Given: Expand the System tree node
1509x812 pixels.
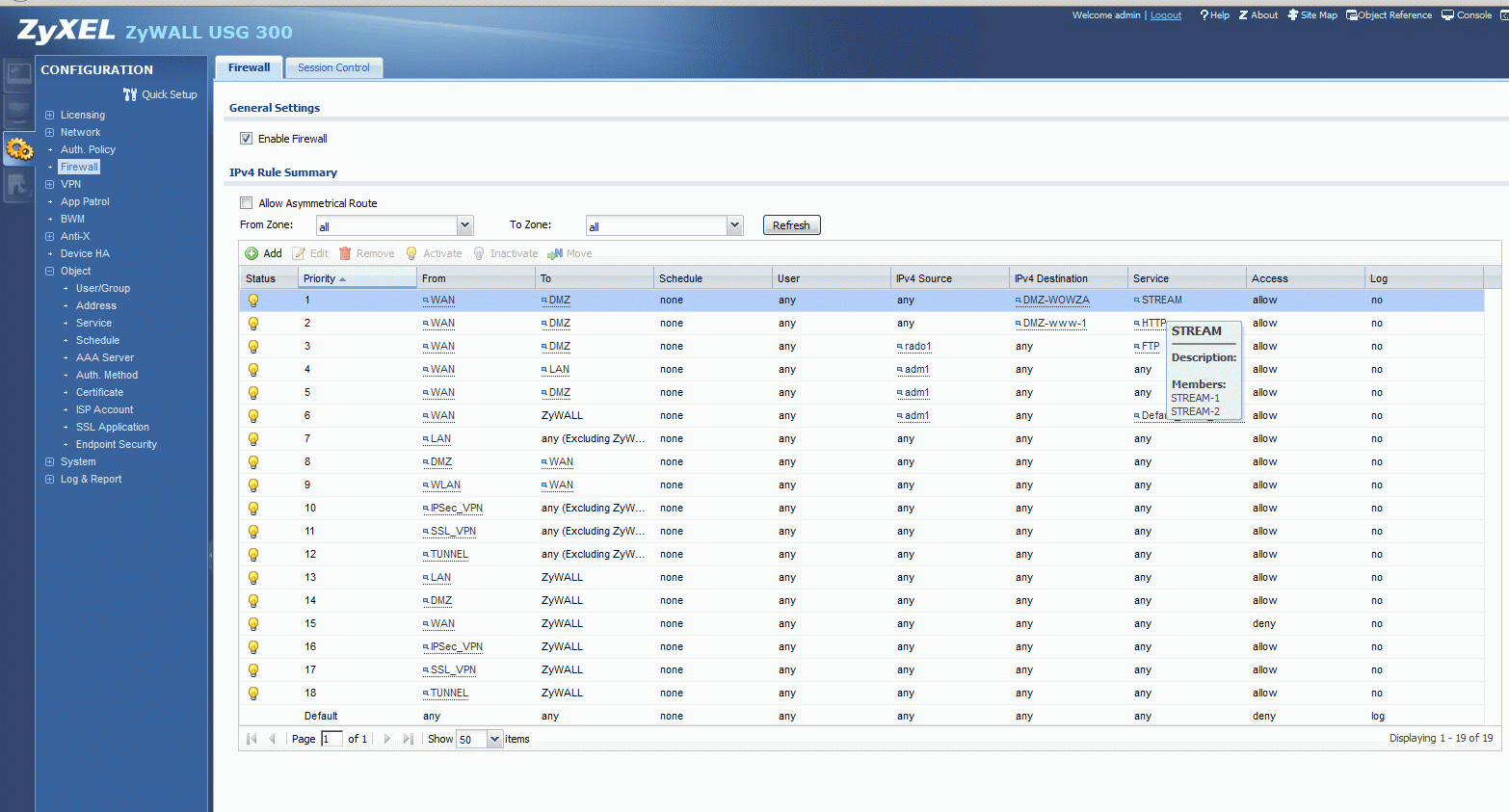Looking at the screenshot, I should [x=50, y=461].
